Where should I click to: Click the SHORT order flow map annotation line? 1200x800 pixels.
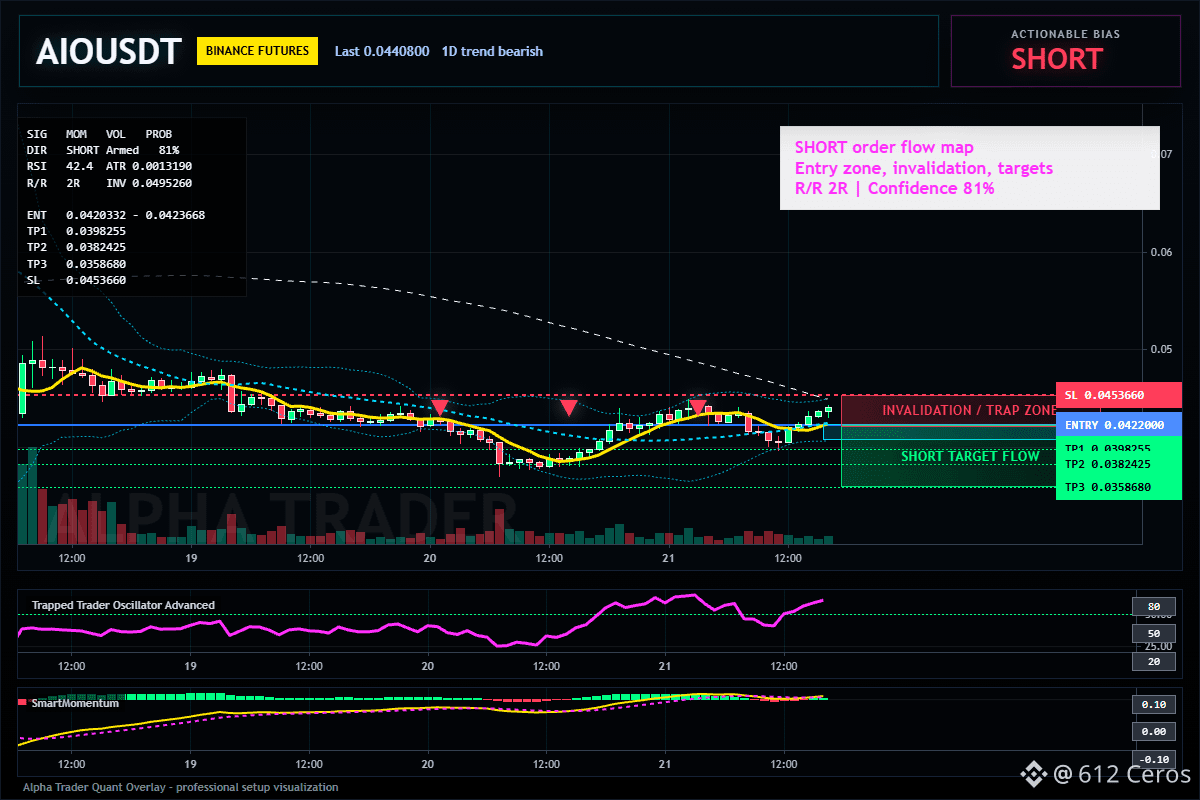tap(884, 148)
